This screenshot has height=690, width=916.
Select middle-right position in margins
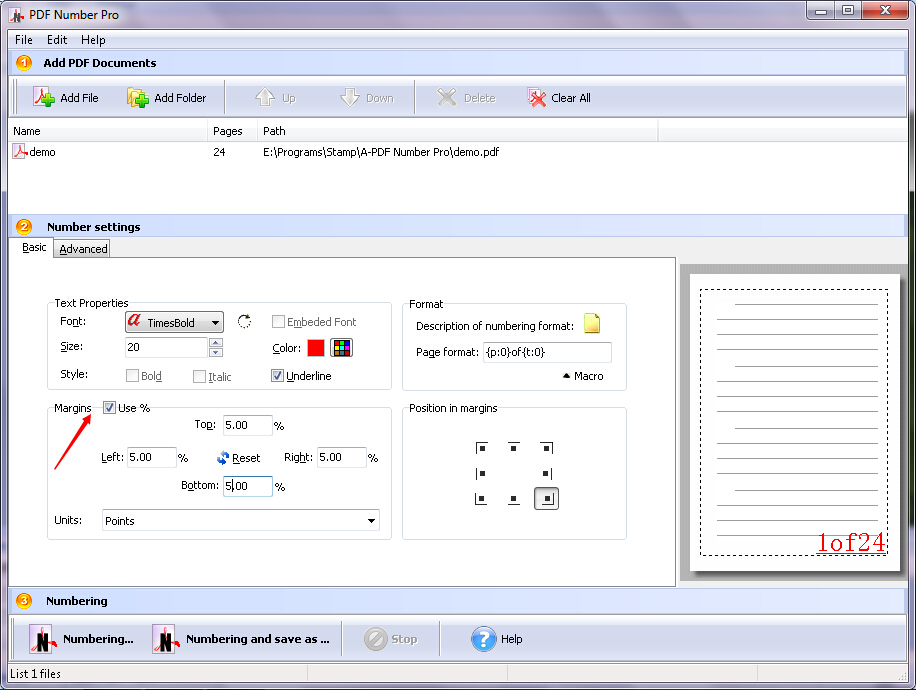(546, 473)
